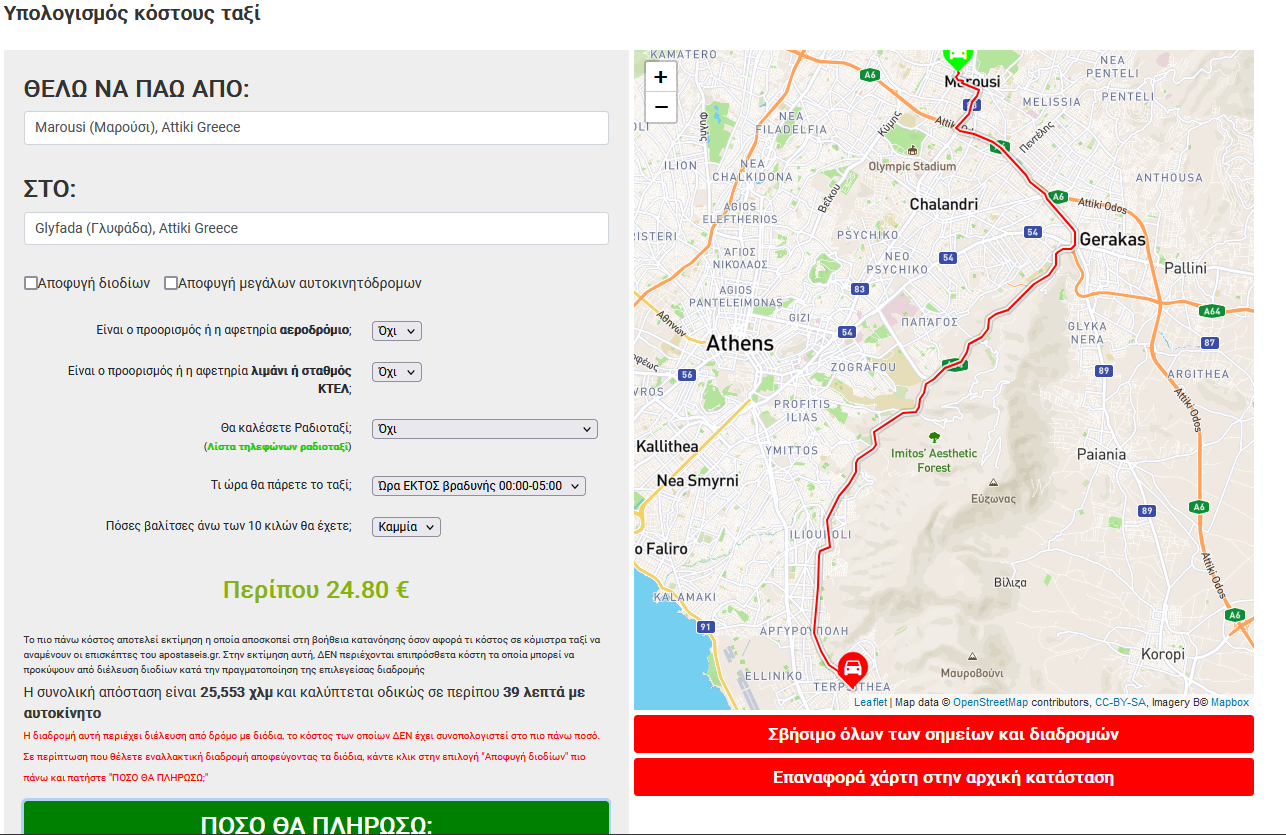Click the green start marker at Marousi
1286x835 pixels.
pos(957,56)
